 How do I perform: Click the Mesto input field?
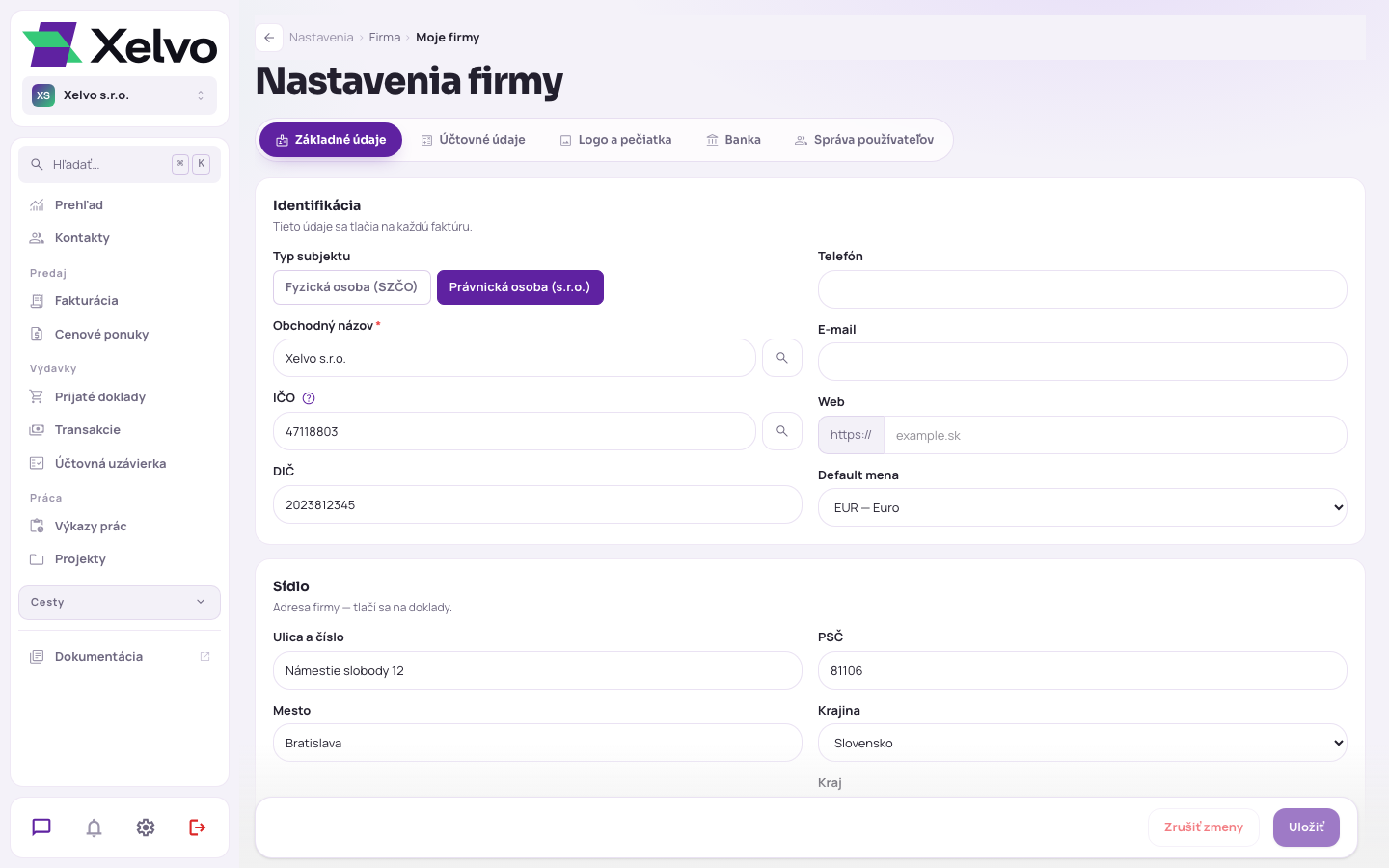coord(537,743)
